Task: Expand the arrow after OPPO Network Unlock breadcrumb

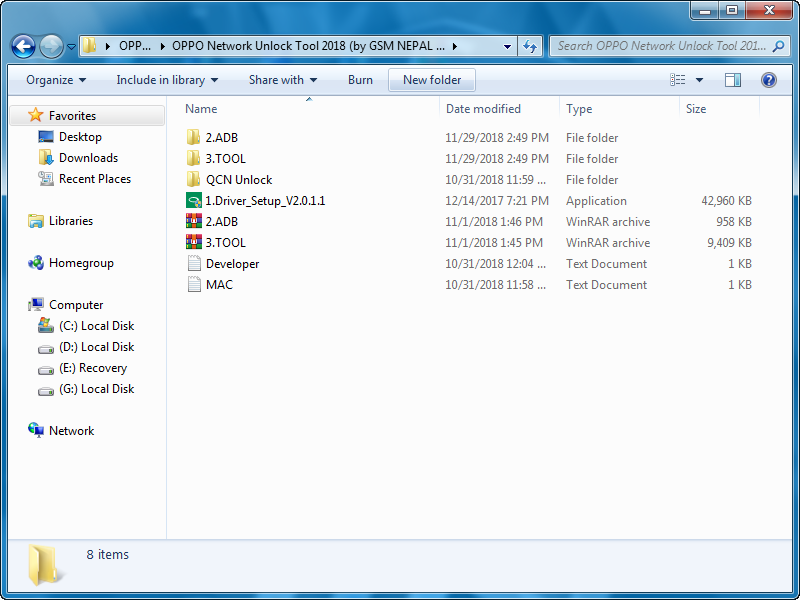Action: [454, 46]
